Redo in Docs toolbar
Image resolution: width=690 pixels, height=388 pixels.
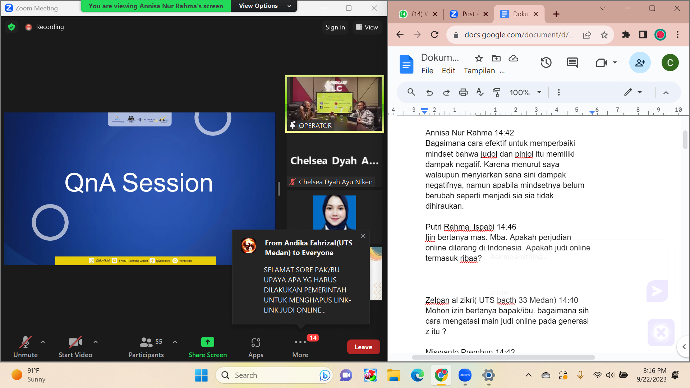coord(446,92)
